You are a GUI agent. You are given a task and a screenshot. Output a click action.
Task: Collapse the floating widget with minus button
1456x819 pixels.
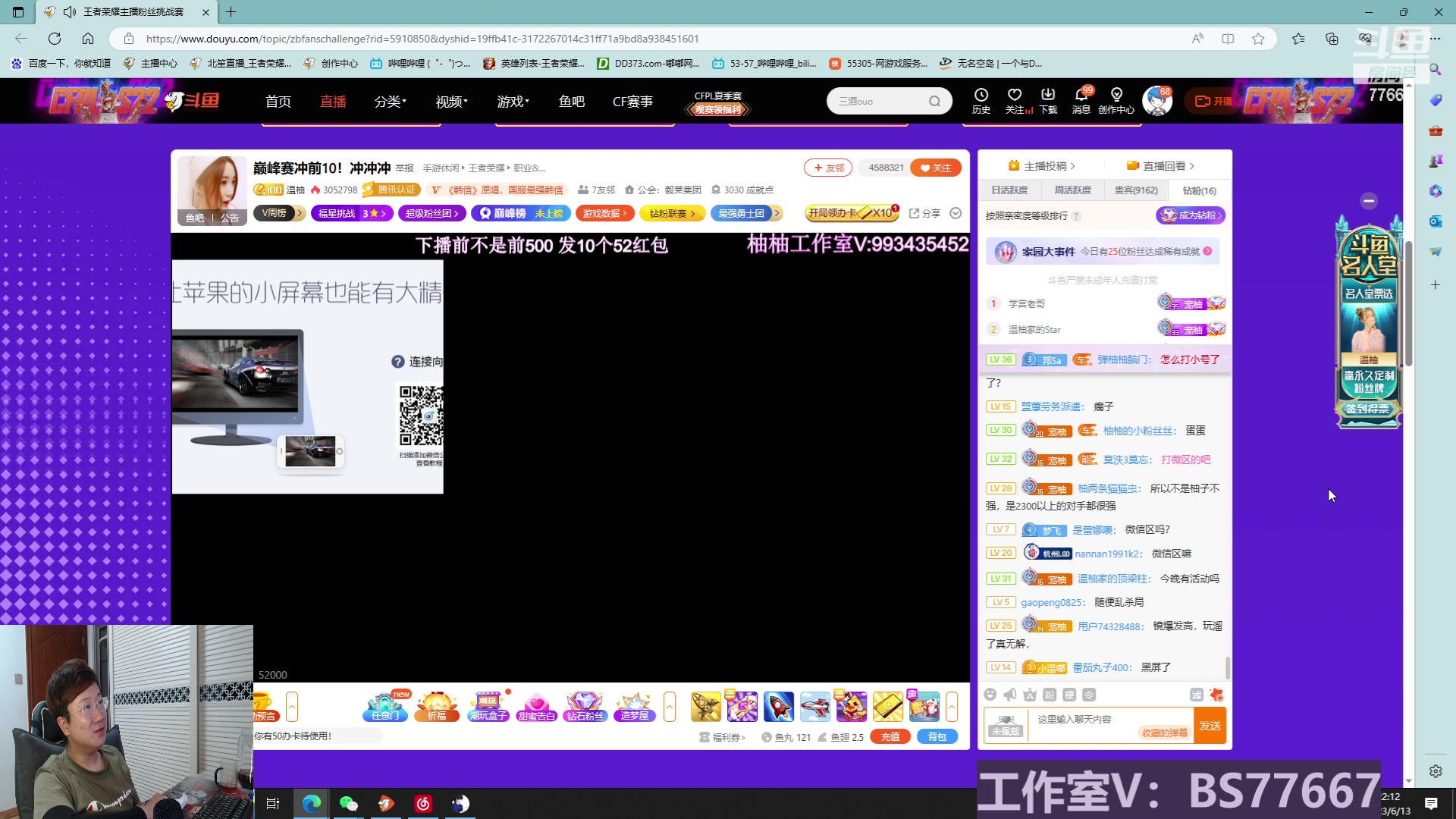[x=1369, y=201]
